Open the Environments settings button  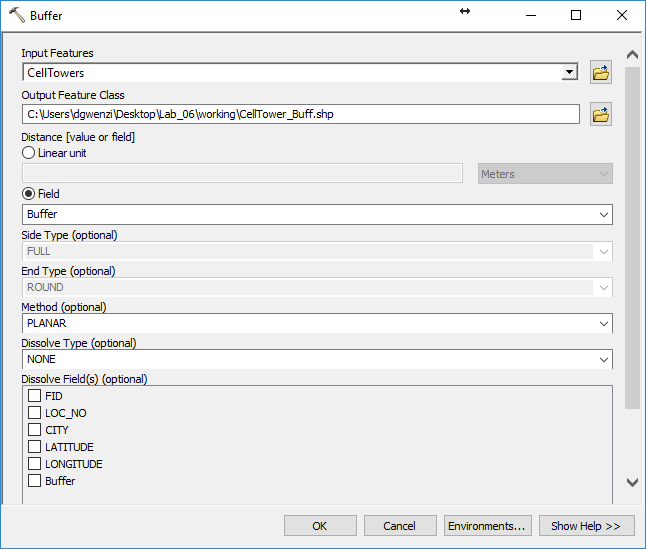click(487, 526)
